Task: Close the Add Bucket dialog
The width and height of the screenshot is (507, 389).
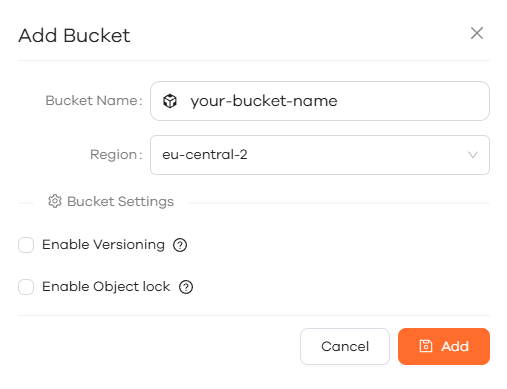Action: 477,33
